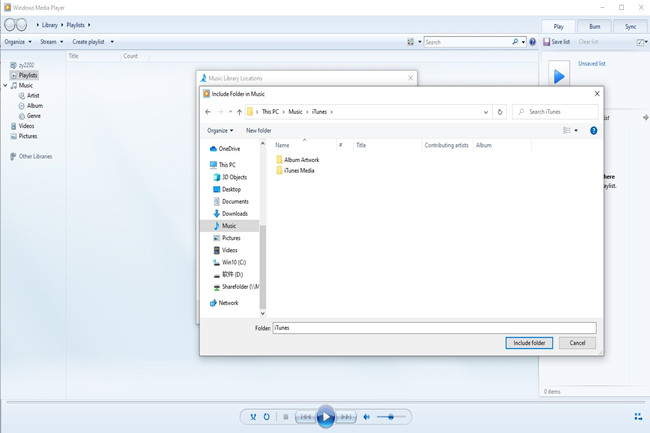Viewport: 650px width, 433px height.
Task: Click the main library Search box
Action: point(468,42)
